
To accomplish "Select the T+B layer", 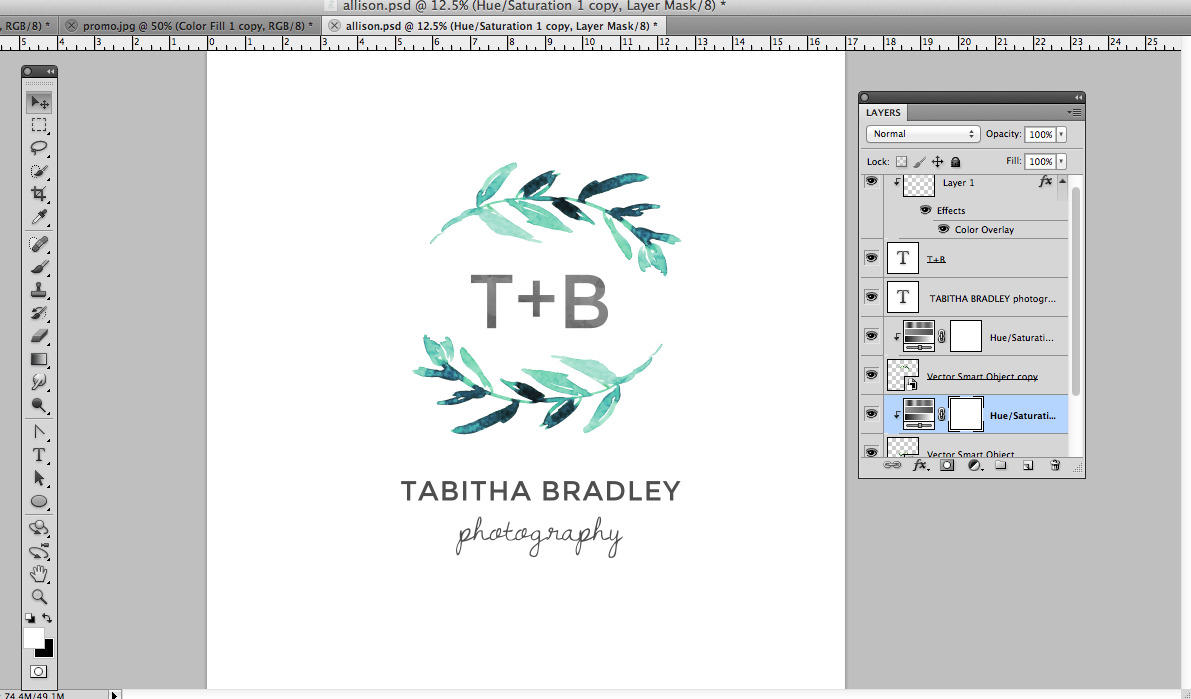I will coord(976,258).
